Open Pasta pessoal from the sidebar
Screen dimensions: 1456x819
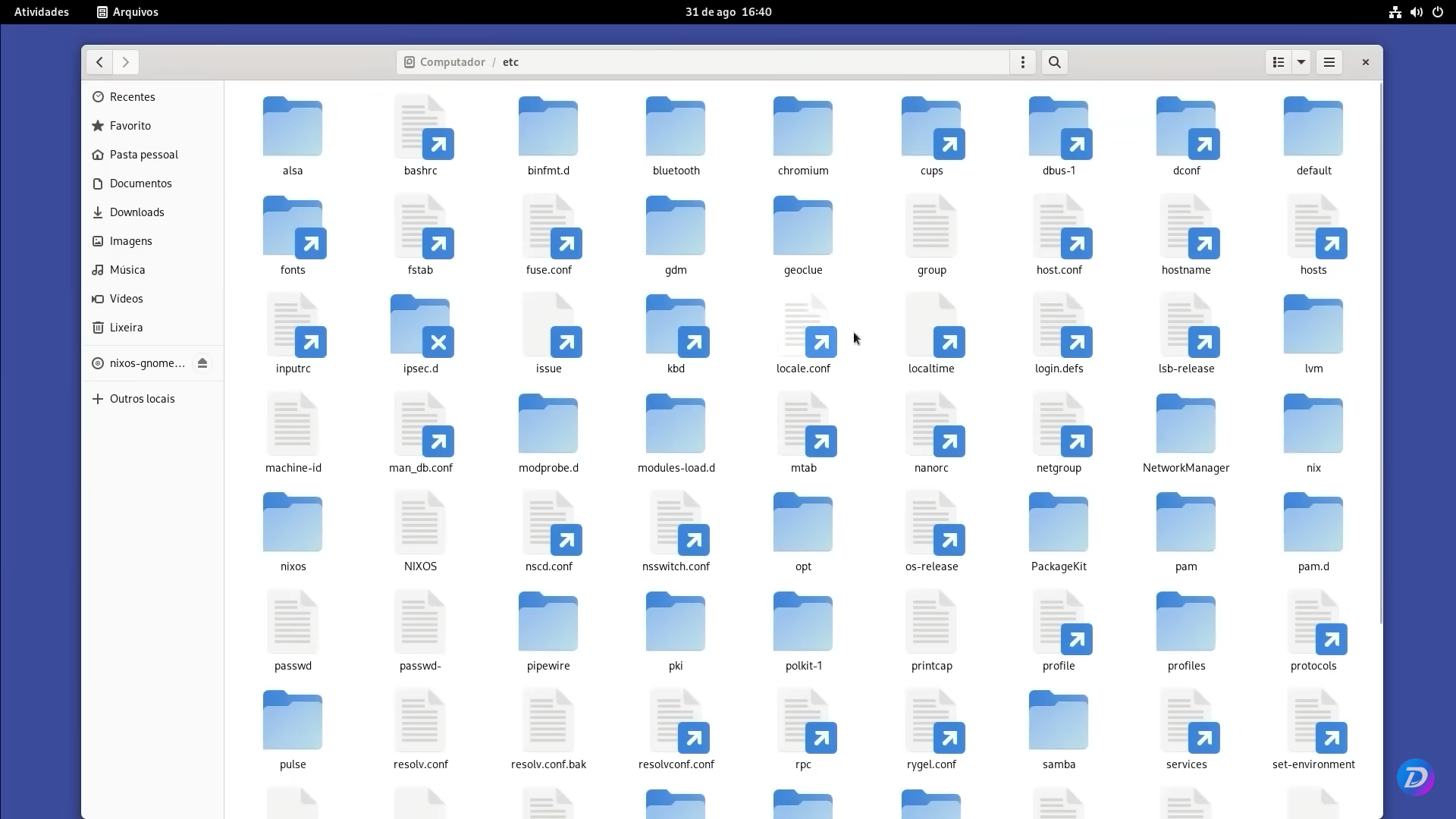click(143, 154)
